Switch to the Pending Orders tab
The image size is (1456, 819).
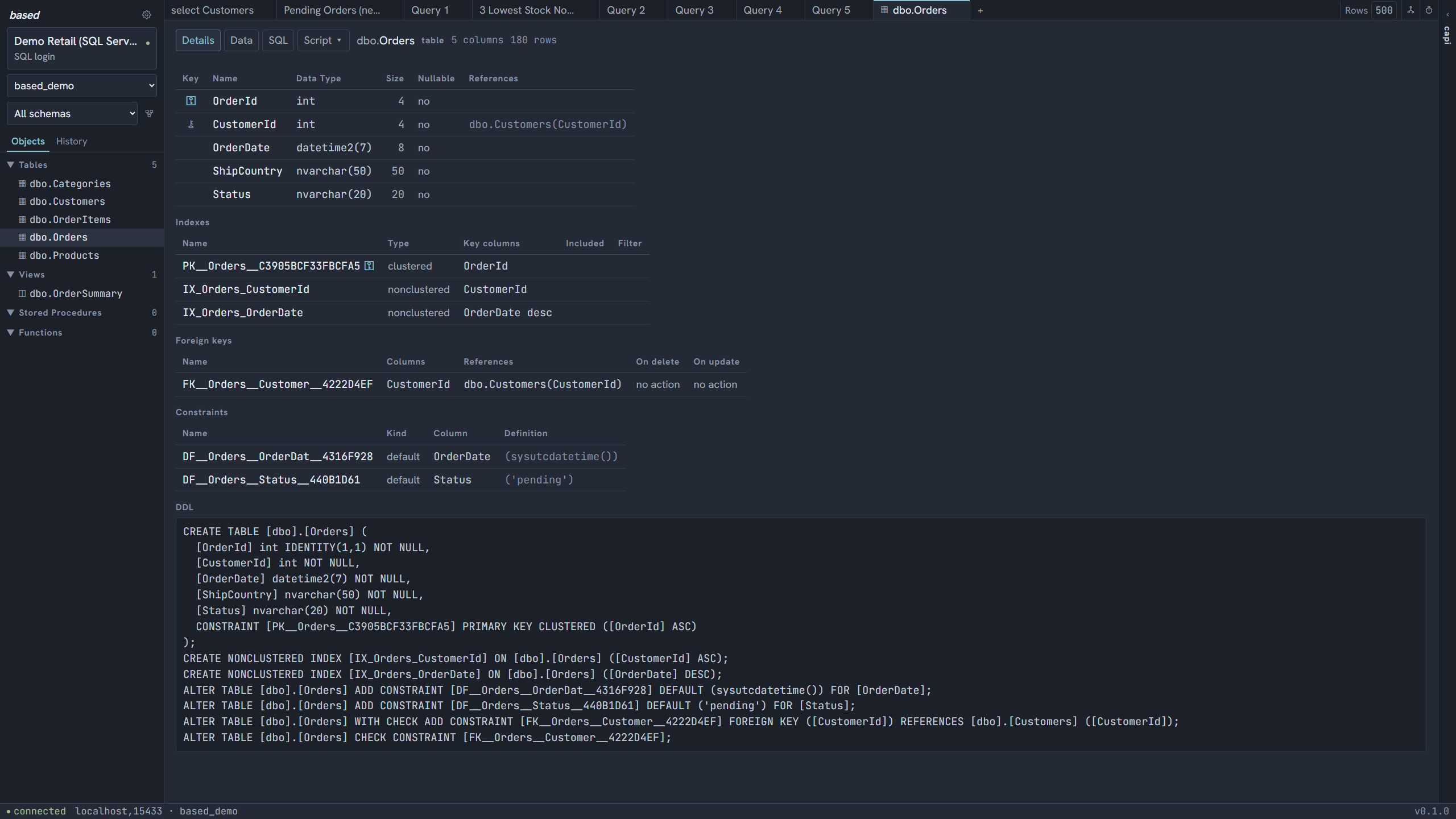point(340,10)
